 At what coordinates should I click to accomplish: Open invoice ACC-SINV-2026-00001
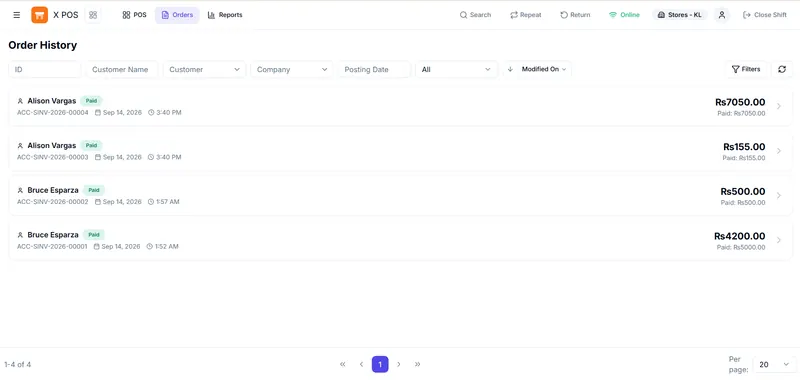[400, 240]
